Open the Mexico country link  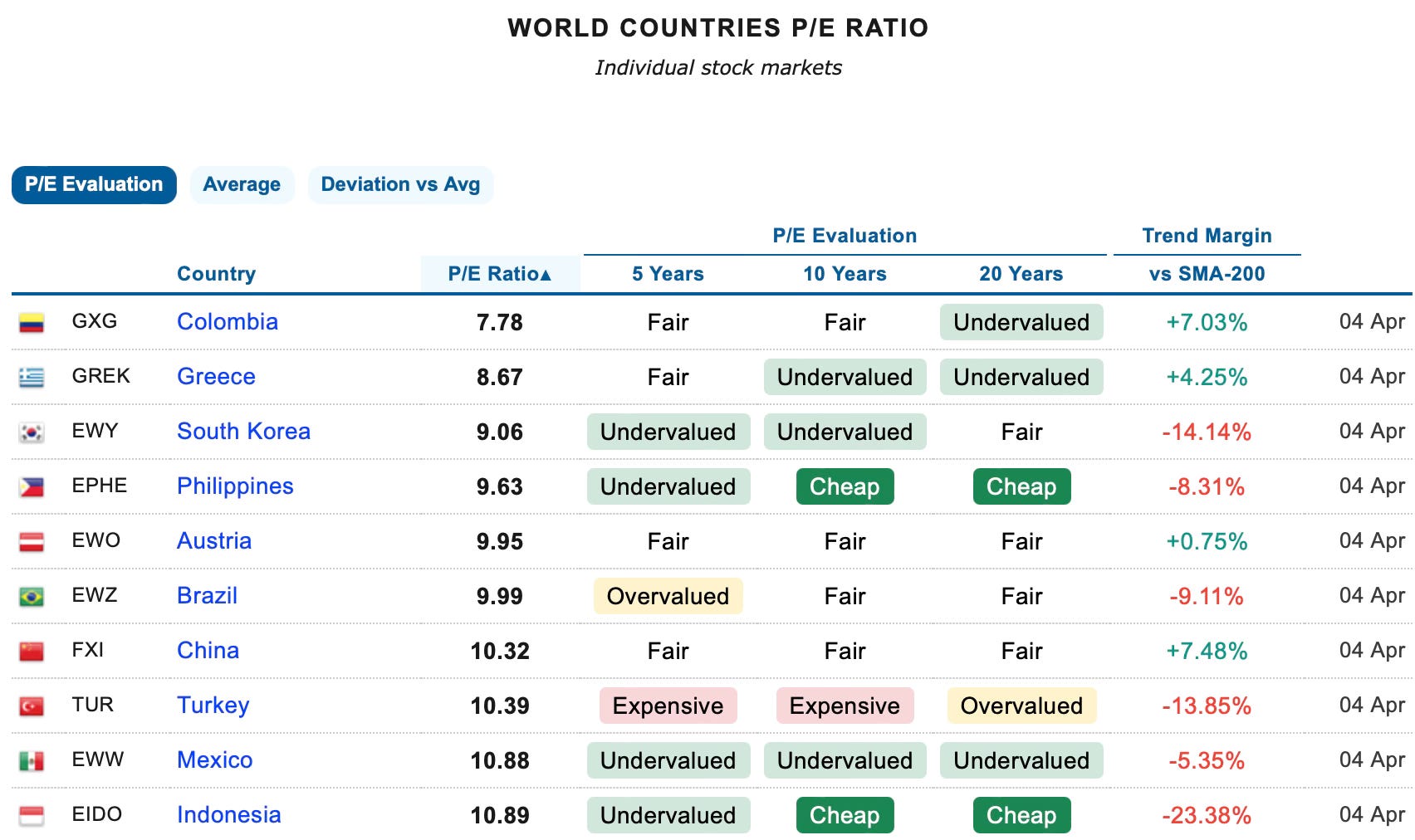click(x=214, y=760)
